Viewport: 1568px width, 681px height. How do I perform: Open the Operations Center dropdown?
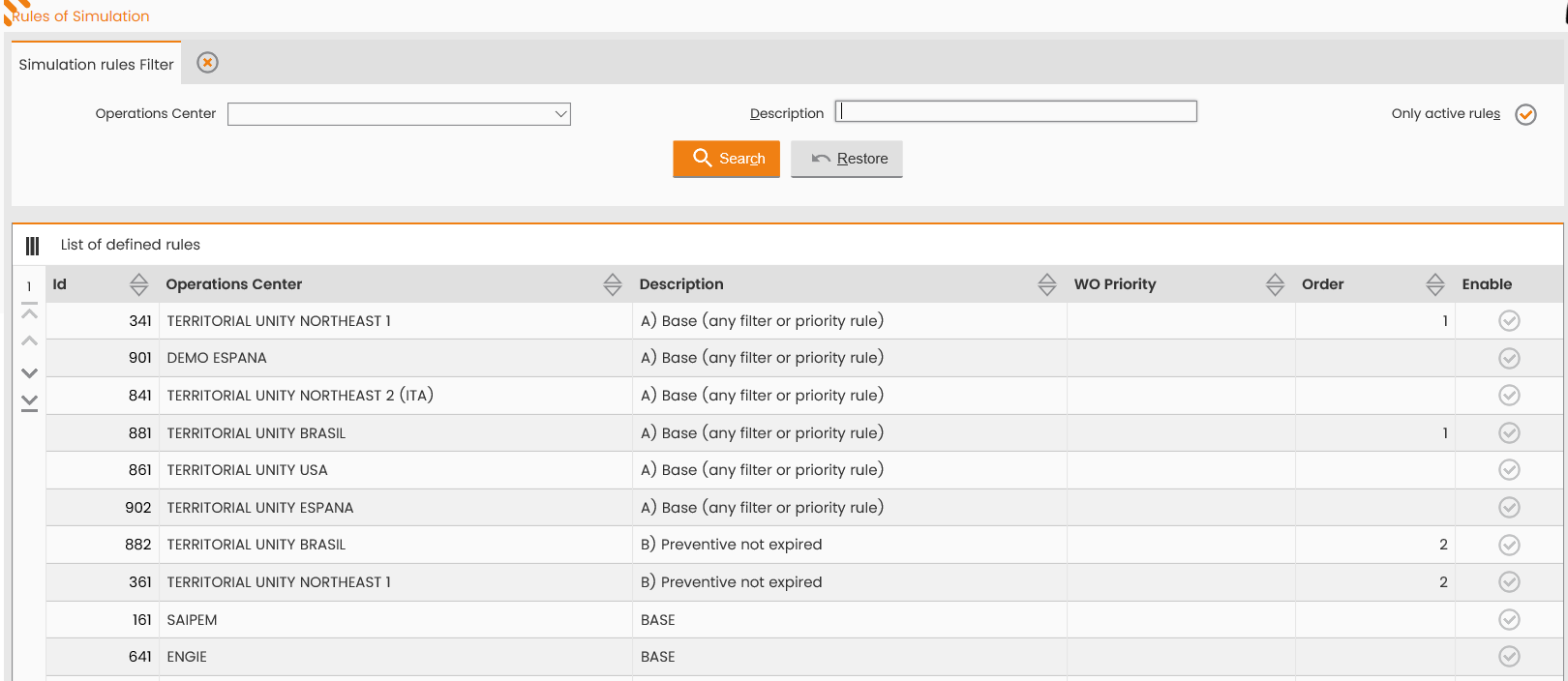[x=399, y=114]
